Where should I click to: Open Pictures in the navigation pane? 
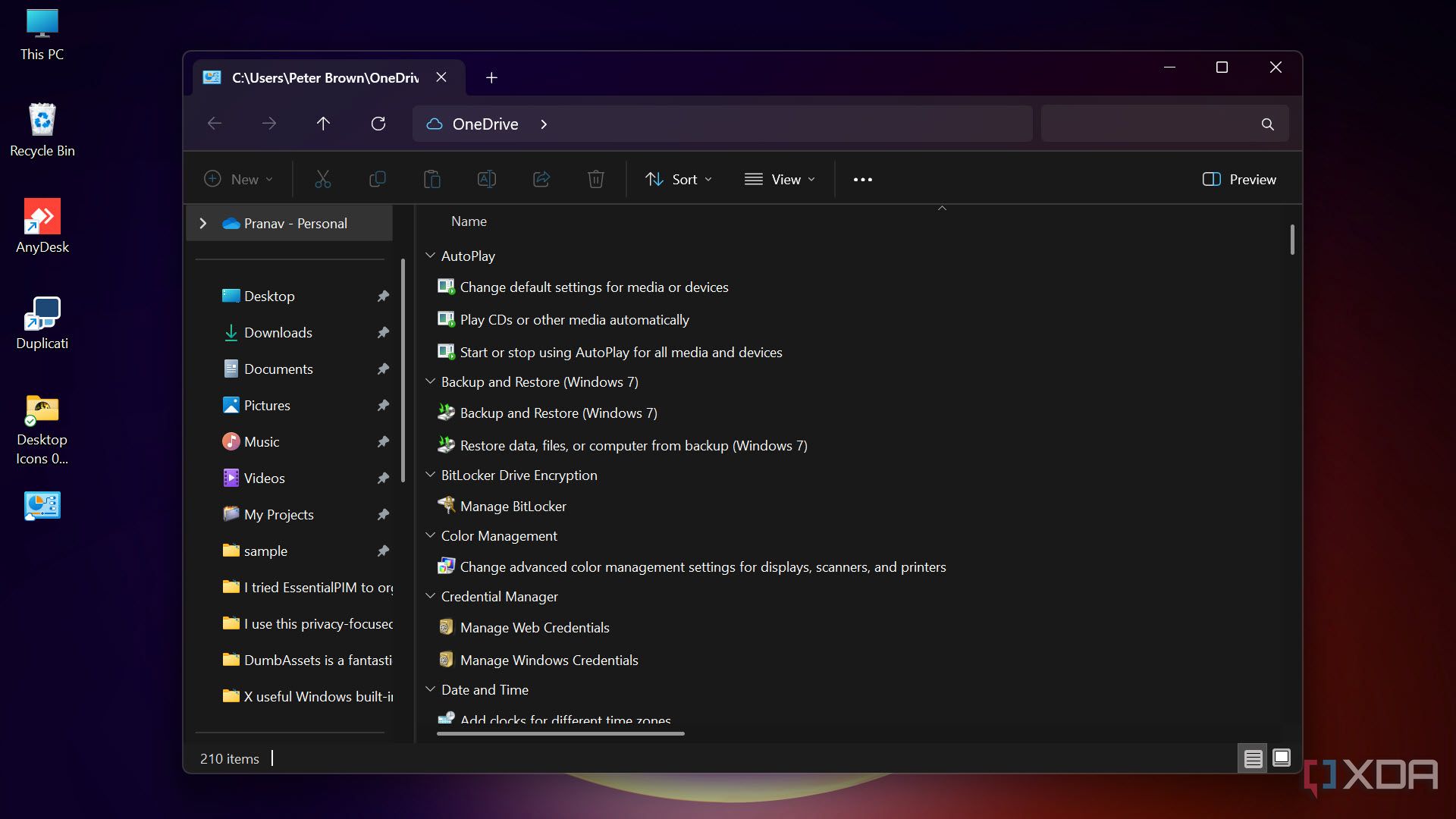pyautogui.click(x=267, y=406)
